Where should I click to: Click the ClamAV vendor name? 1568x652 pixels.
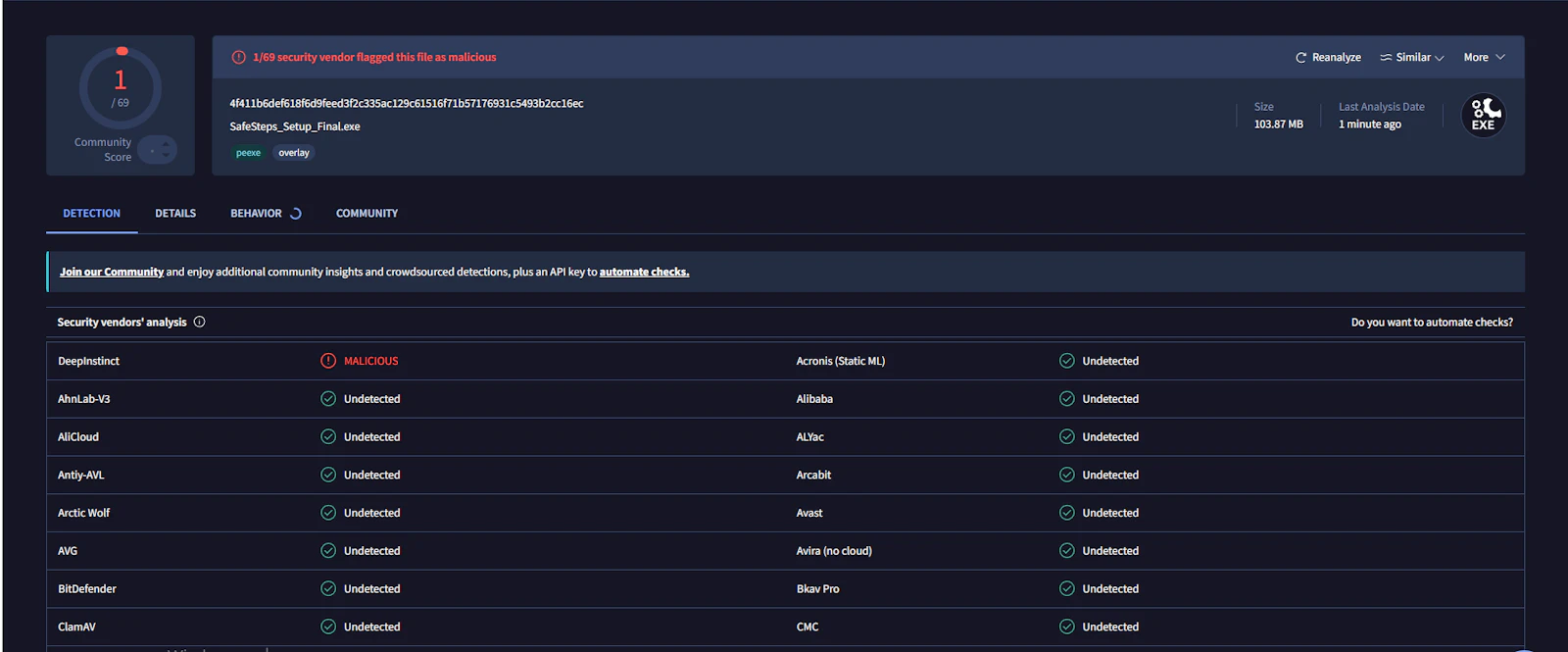pyautogui.click(x=76, y=627)
